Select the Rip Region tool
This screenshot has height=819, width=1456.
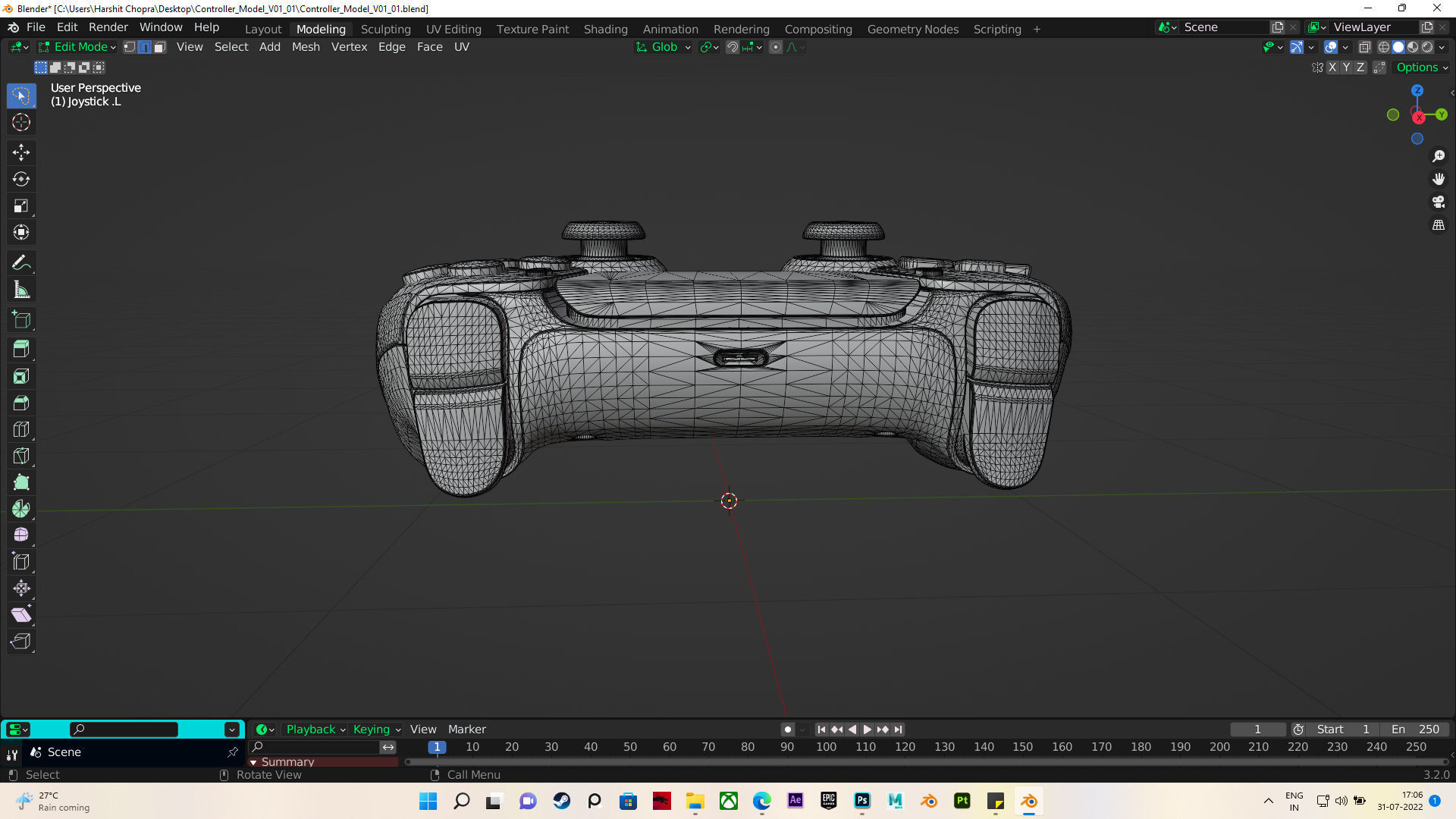click(x=21, y=642)
